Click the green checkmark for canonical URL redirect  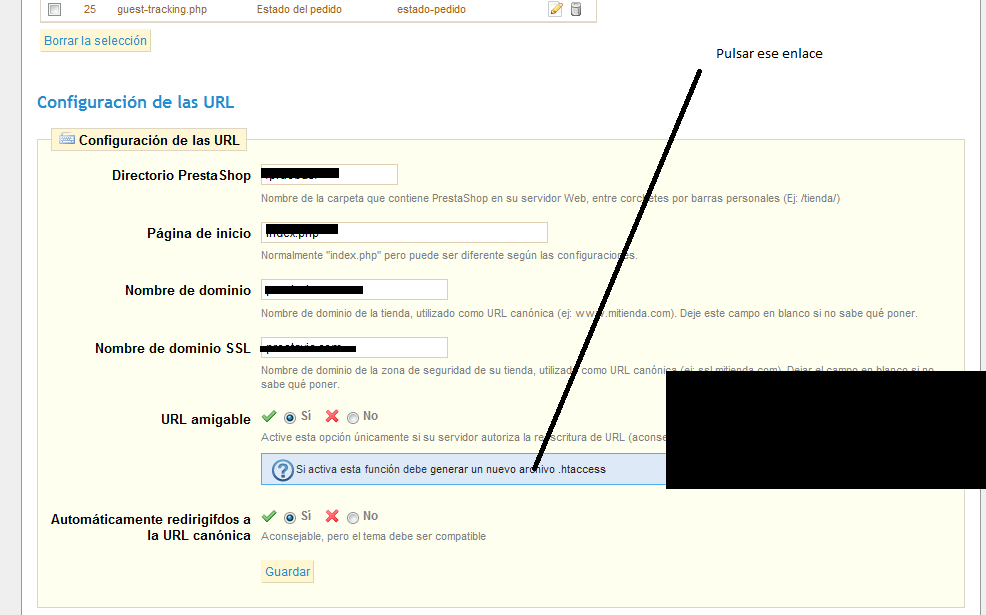(x=269, y=517)
